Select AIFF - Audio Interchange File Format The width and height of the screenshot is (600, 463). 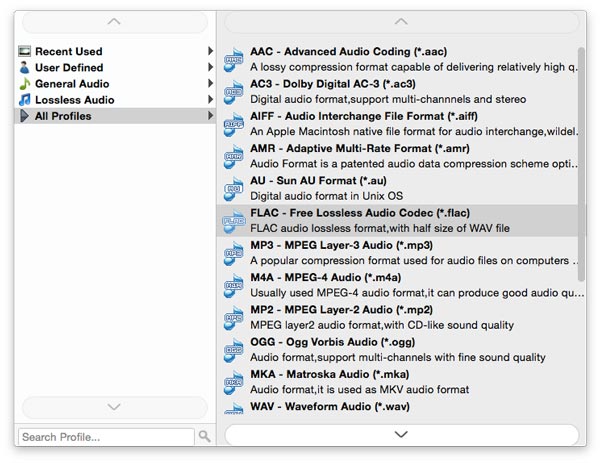pyautogui.click(x=398, y=124)
